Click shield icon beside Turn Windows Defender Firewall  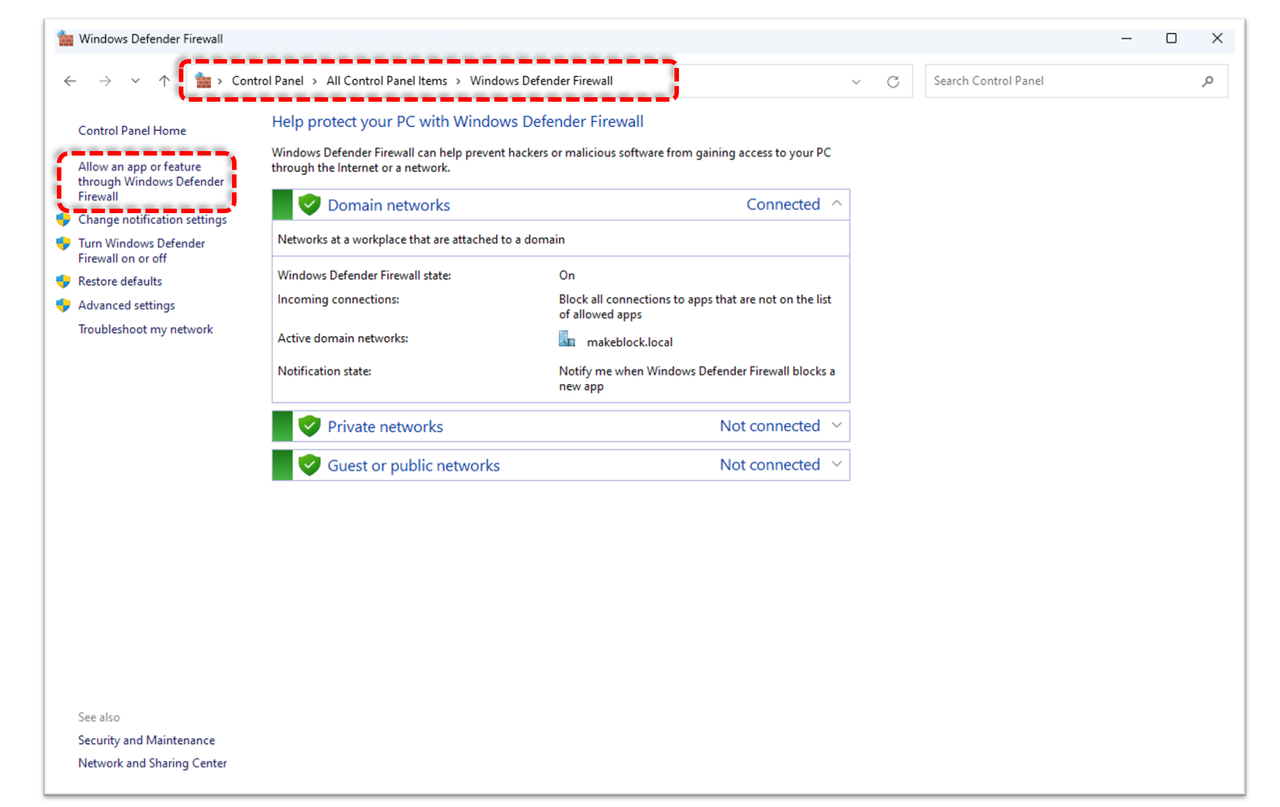coord(64,243)
